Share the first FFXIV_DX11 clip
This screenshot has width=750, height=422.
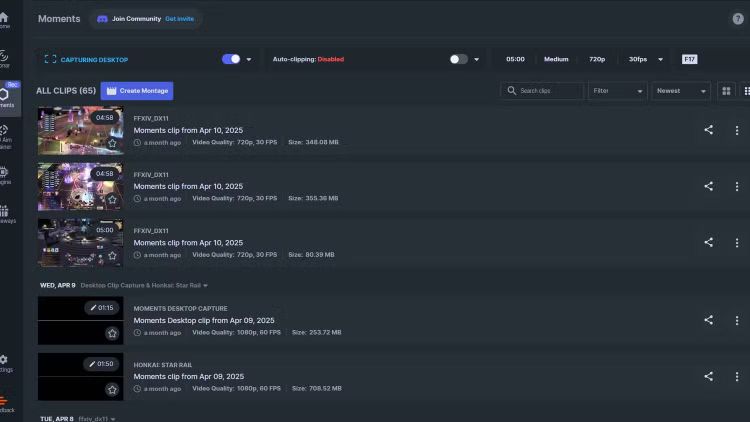tap(708, 130)
